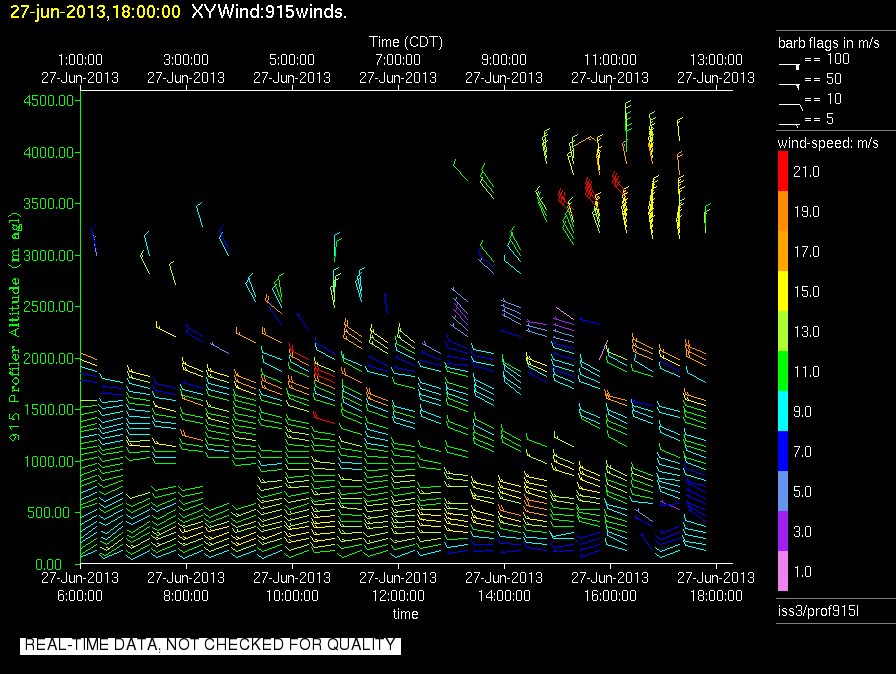The height and width of the screenshot is (674, 896).
Task: Click the '16:00:00' bottom axis tick label
Action: point(610,596)
